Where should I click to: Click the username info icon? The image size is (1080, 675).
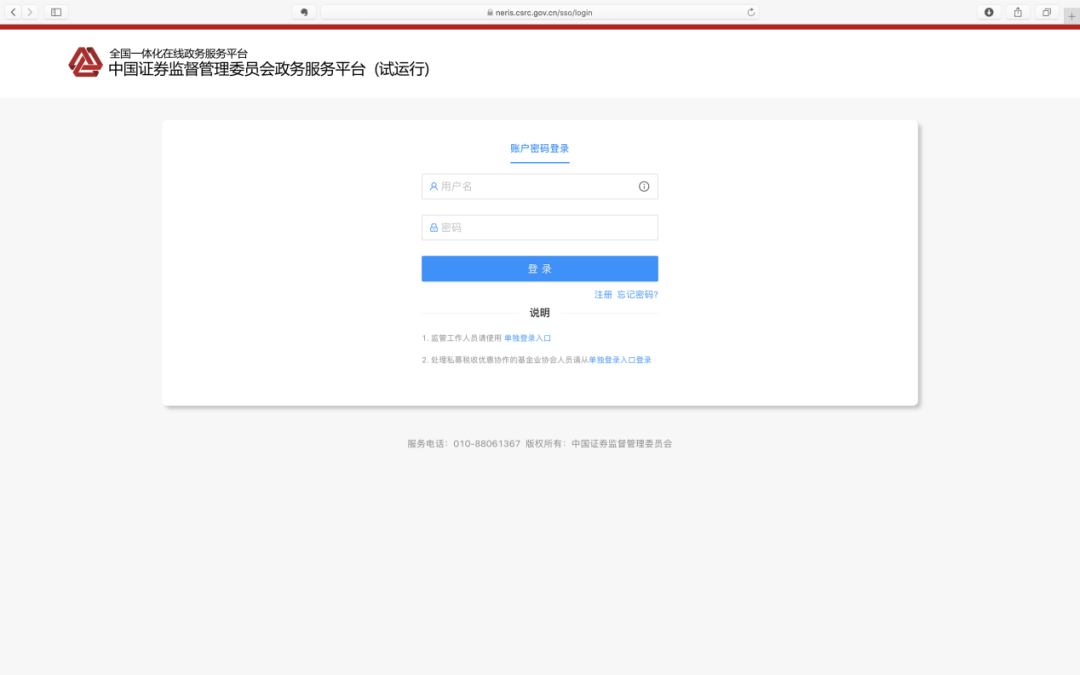pyautogui.click(x=643, y=187)
